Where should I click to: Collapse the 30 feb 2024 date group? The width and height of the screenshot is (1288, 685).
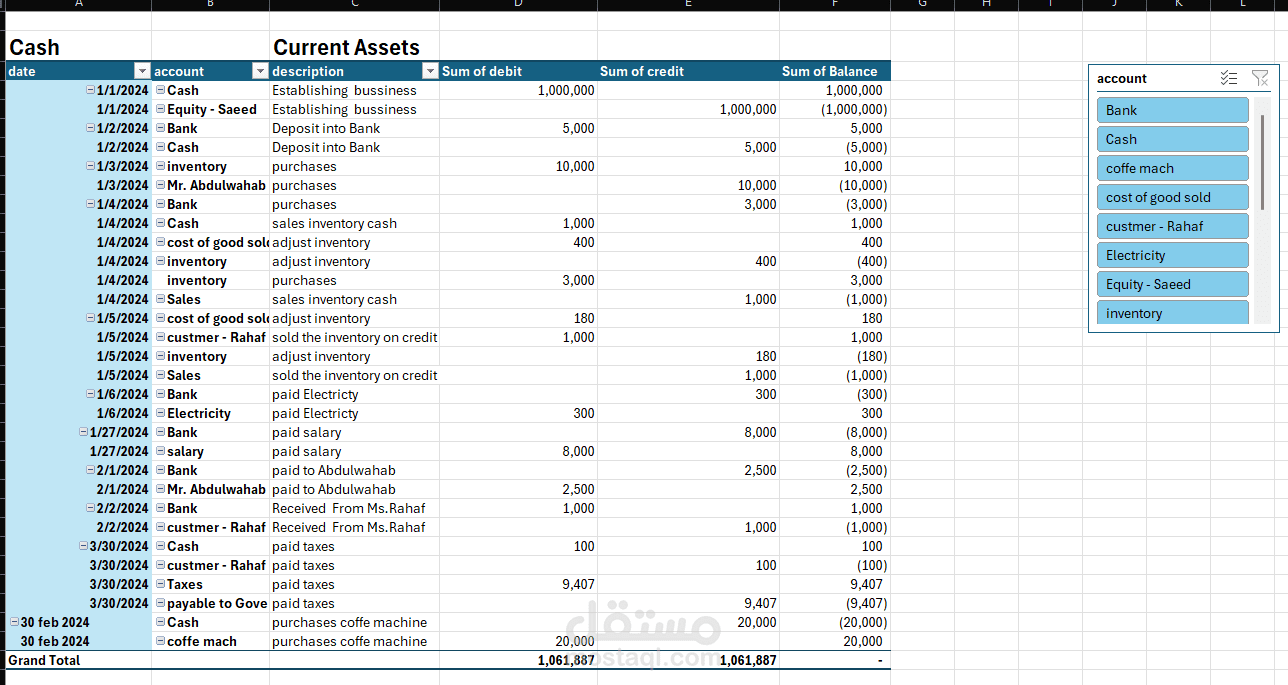tap(14, 622)
